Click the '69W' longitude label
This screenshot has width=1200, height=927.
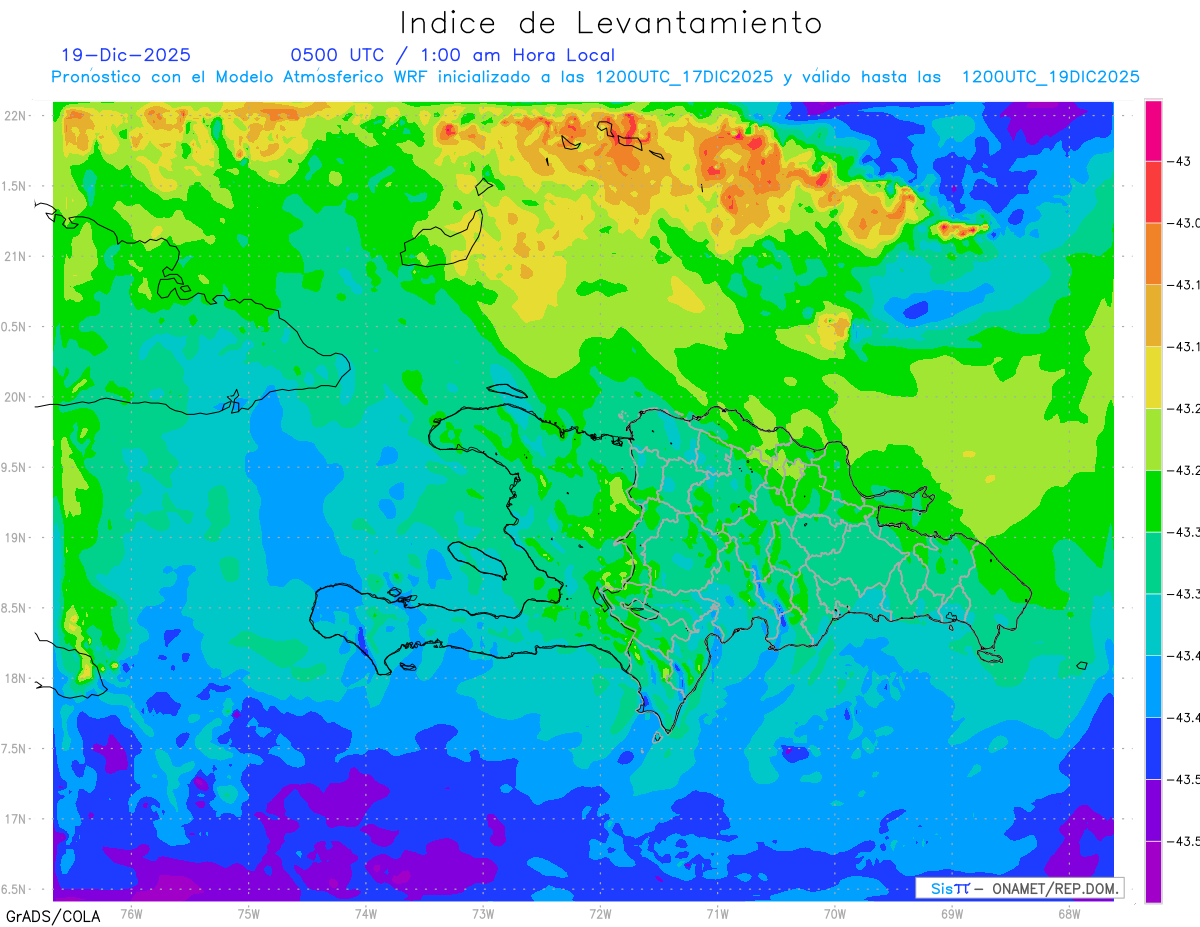pos(952,913)
